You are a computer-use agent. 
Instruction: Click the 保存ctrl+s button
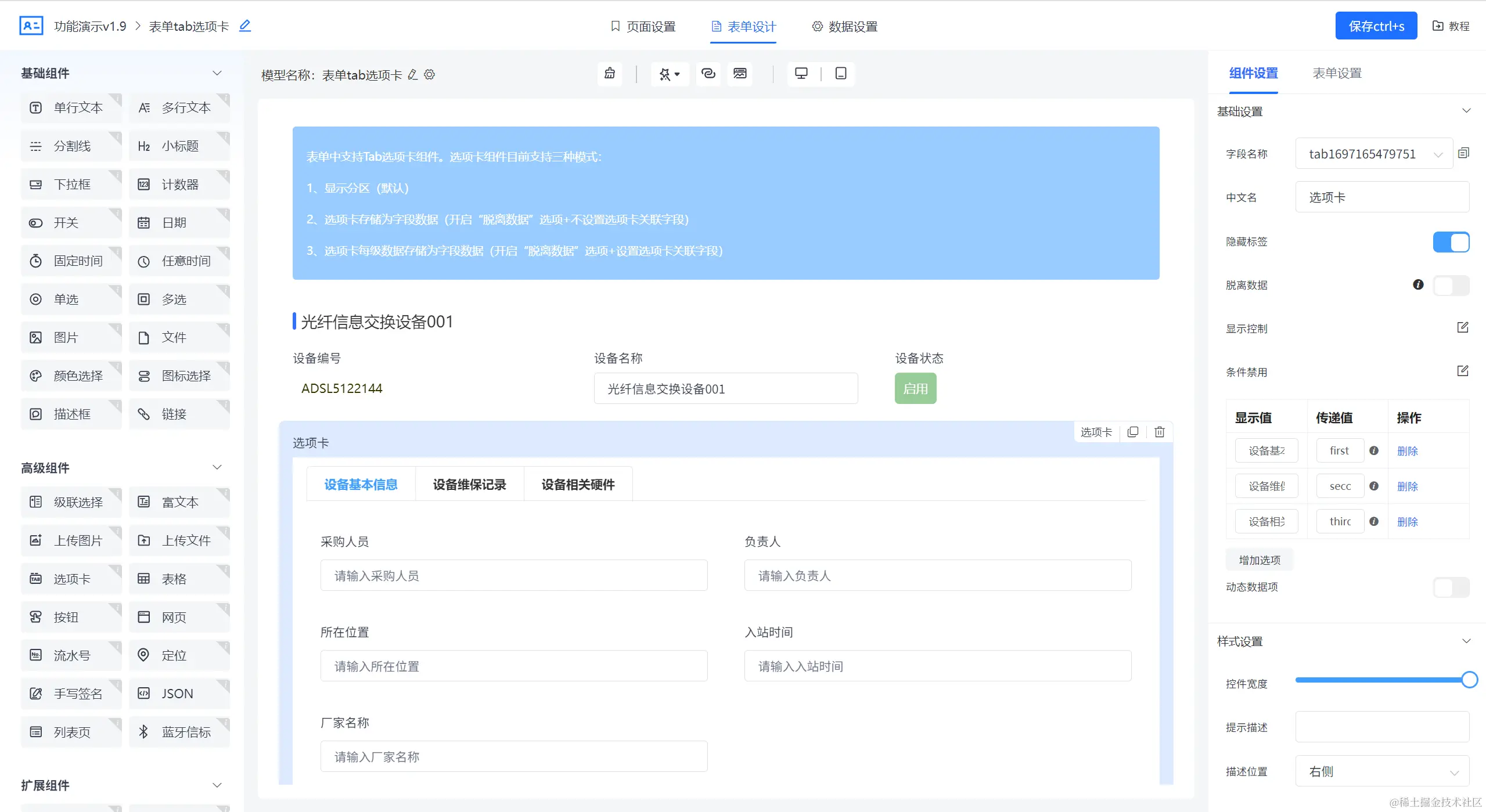click(x=1376, y=26)
